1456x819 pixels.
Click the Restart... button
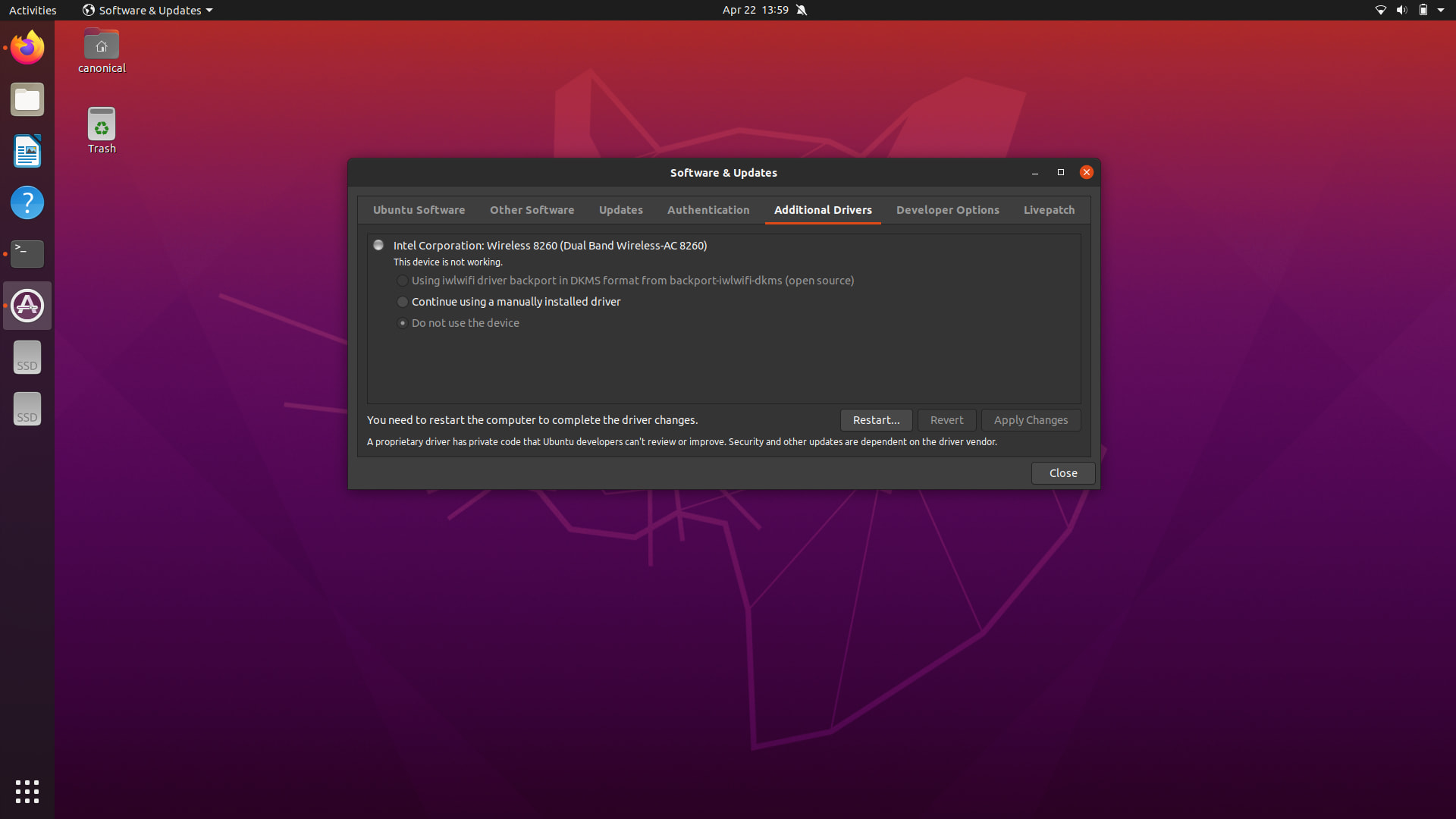coord(876,420)
